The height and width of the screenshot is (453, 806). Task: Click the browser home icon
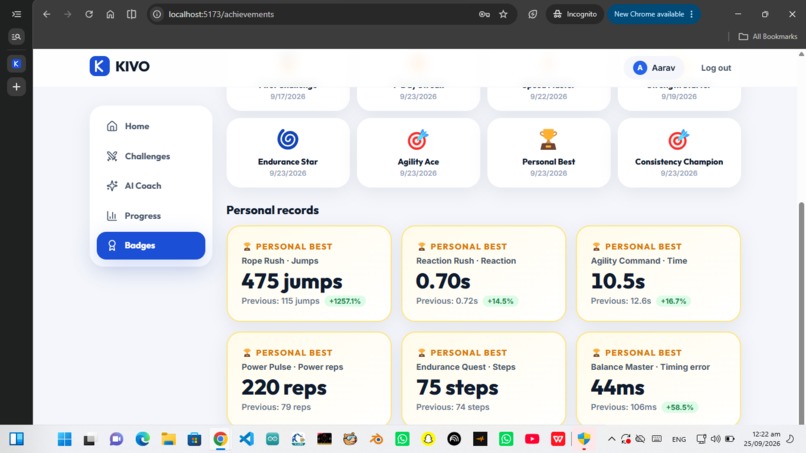[110, 14]
